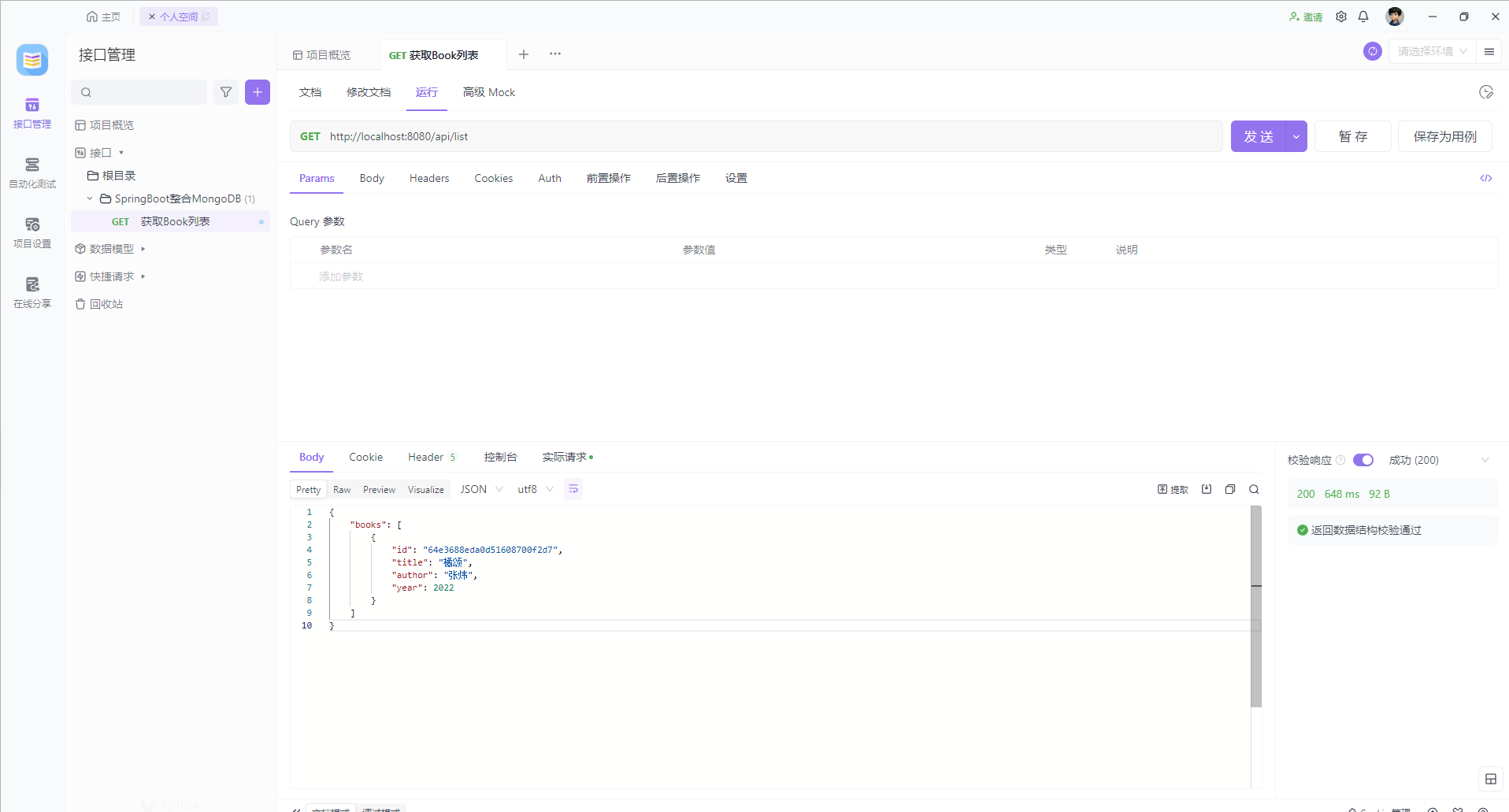Open the settings gear icon in title bar
The image size is (1509, 812).
point(1341,17)
